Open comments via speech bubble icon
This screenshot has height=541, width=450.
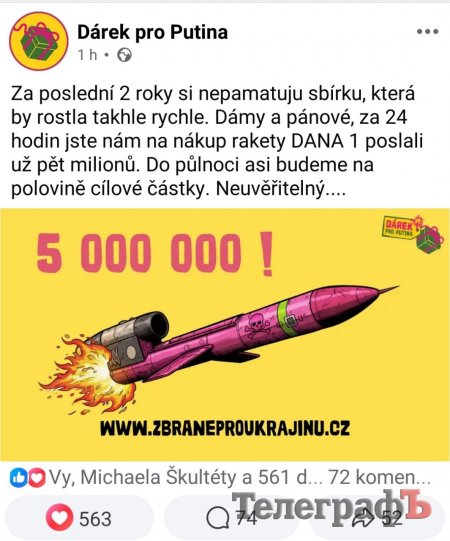coord(218,518)
